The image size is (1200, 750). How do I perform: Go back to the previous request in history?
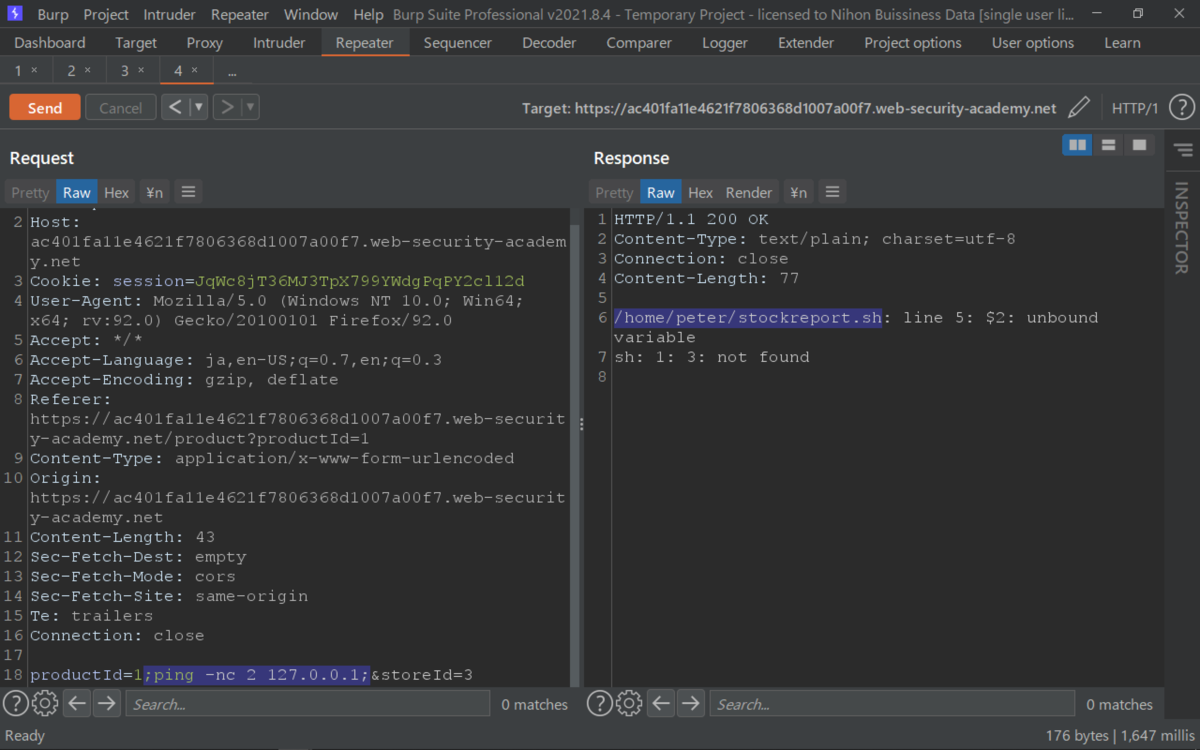(175, 107)
